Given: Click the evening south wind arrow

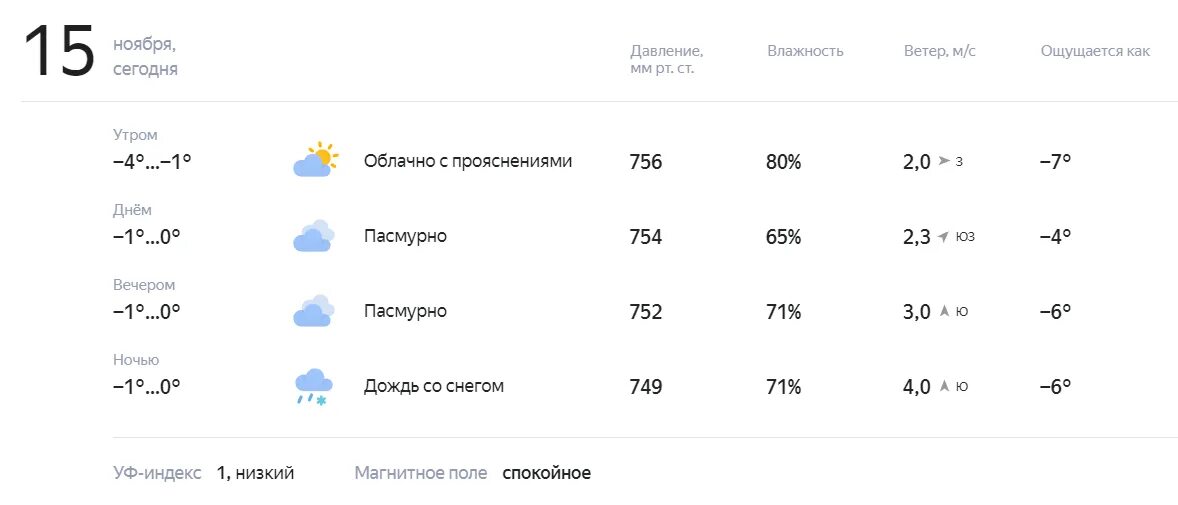Looking at the screenshot, I should click(944, 311).
